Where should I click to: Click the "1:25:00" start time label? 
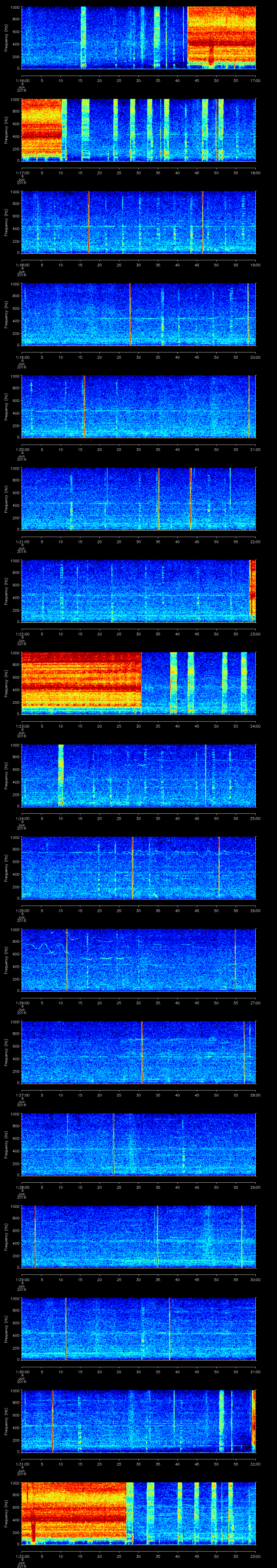22,910
